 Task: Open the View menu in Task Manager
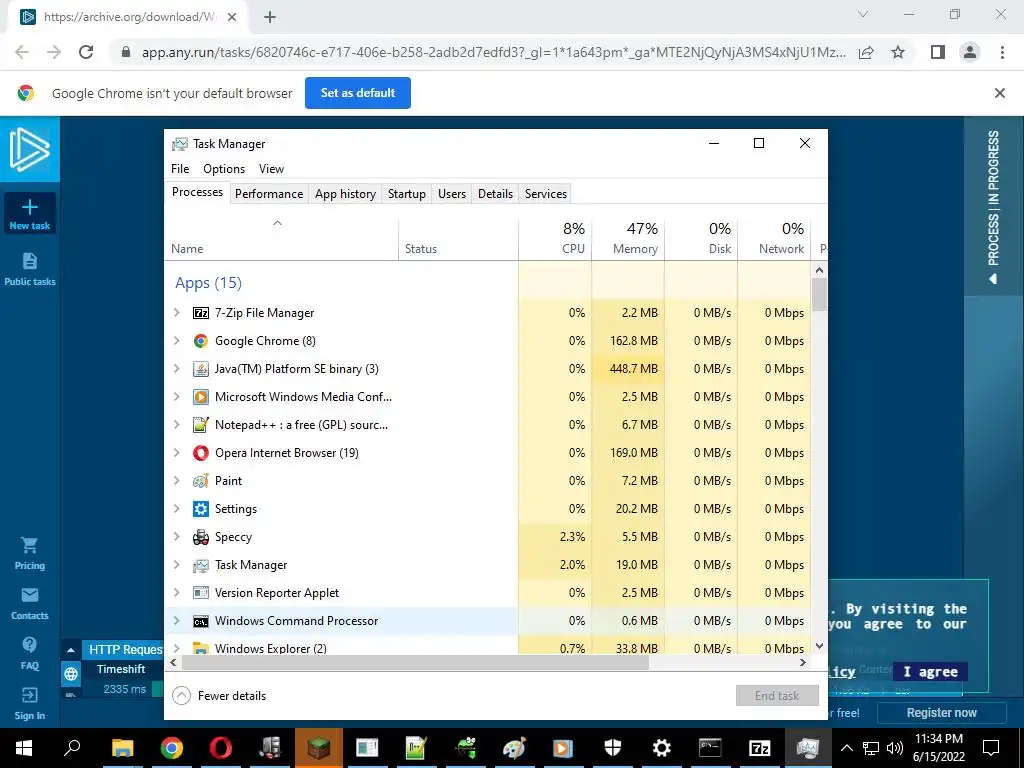click(271, 169)
